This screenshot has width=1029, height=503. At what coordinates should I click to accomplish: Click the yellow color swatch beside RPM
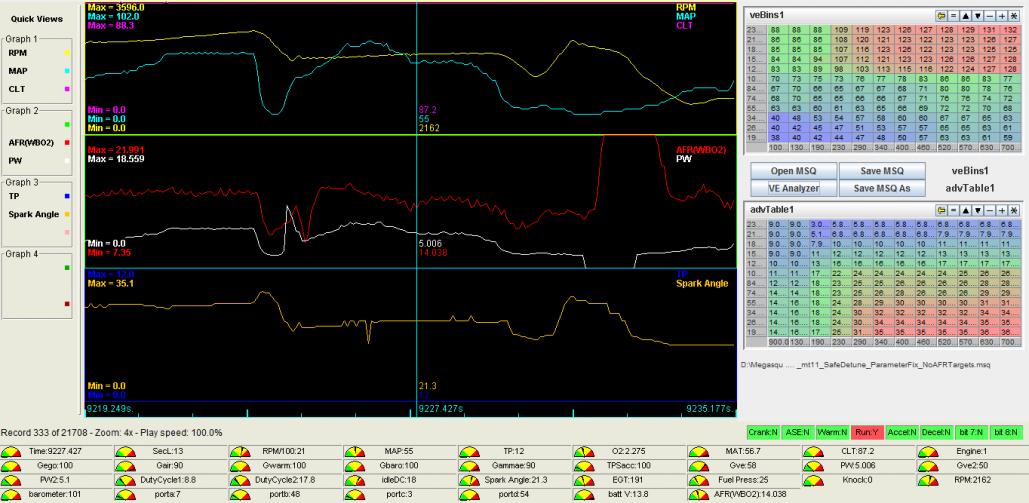click(x=66, y=53)
